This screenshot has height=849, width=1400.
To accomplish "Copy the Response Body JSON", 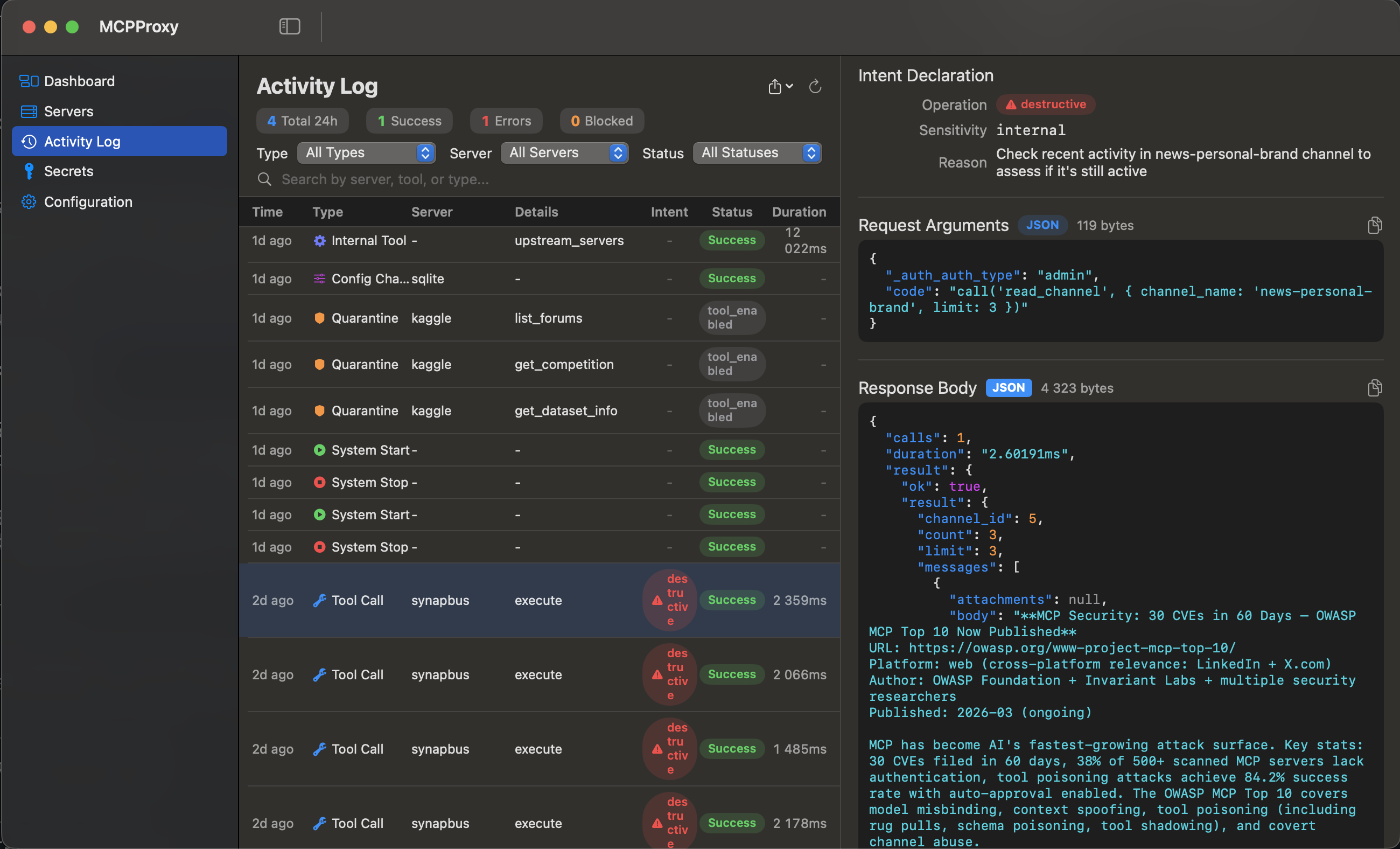I will [1375, 388].
